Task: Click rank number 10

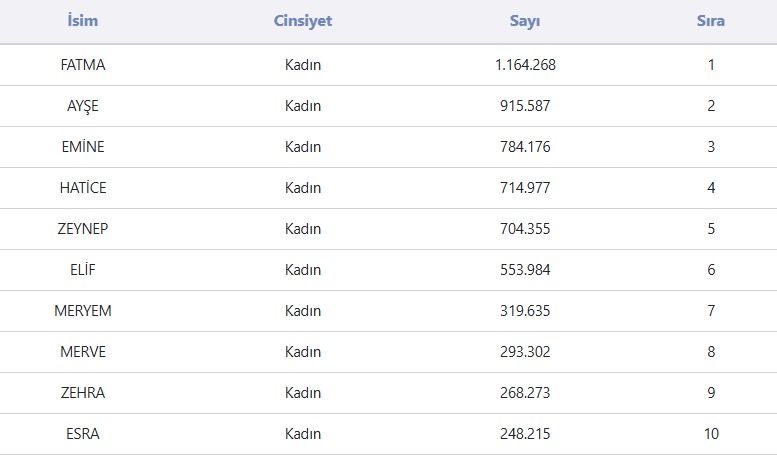Action: click(x=710, y=434)
